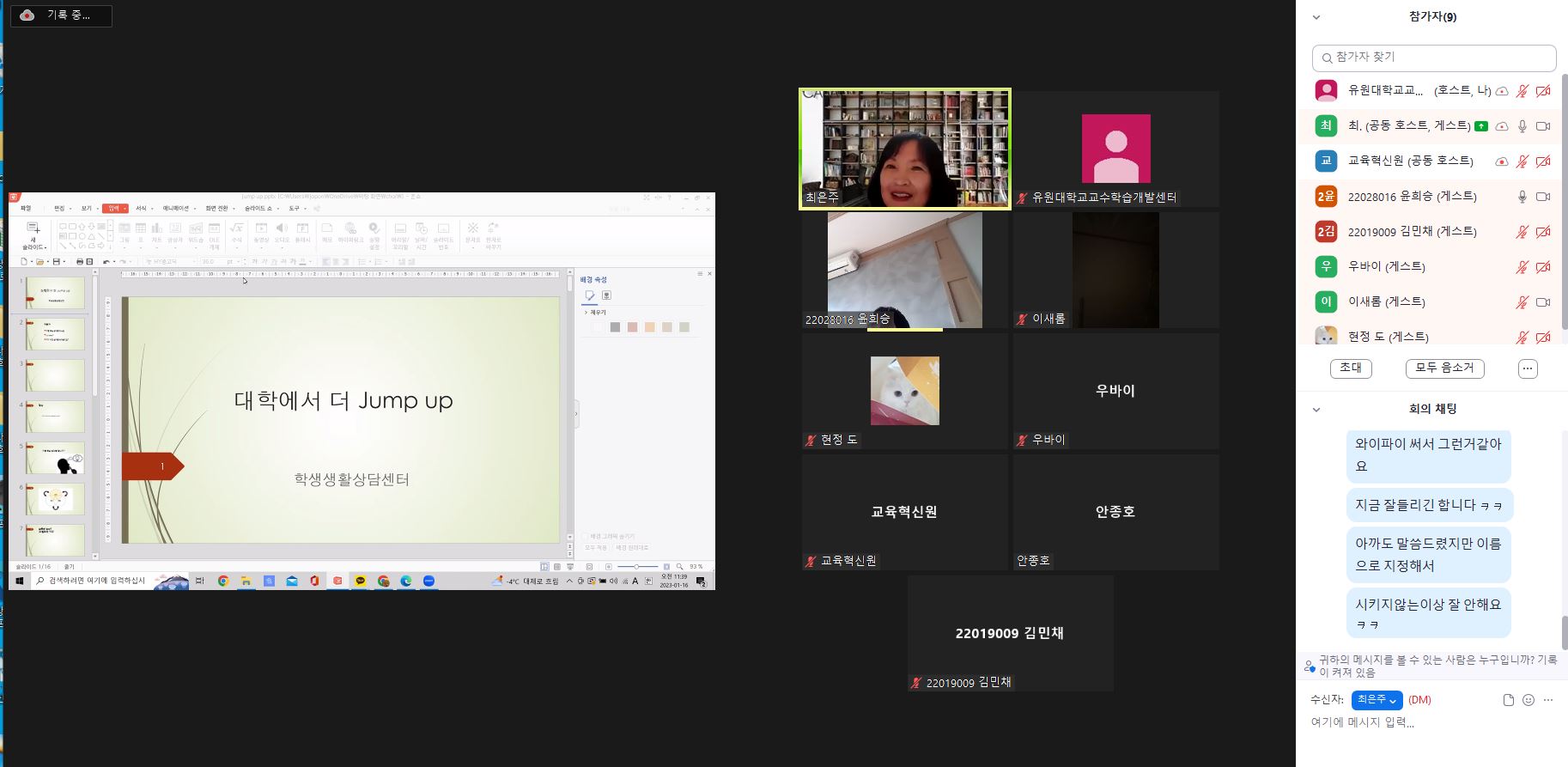Open the 최은주 recipient dropdown
This screenshot has height=767, width=1568.
[1377, 700]
